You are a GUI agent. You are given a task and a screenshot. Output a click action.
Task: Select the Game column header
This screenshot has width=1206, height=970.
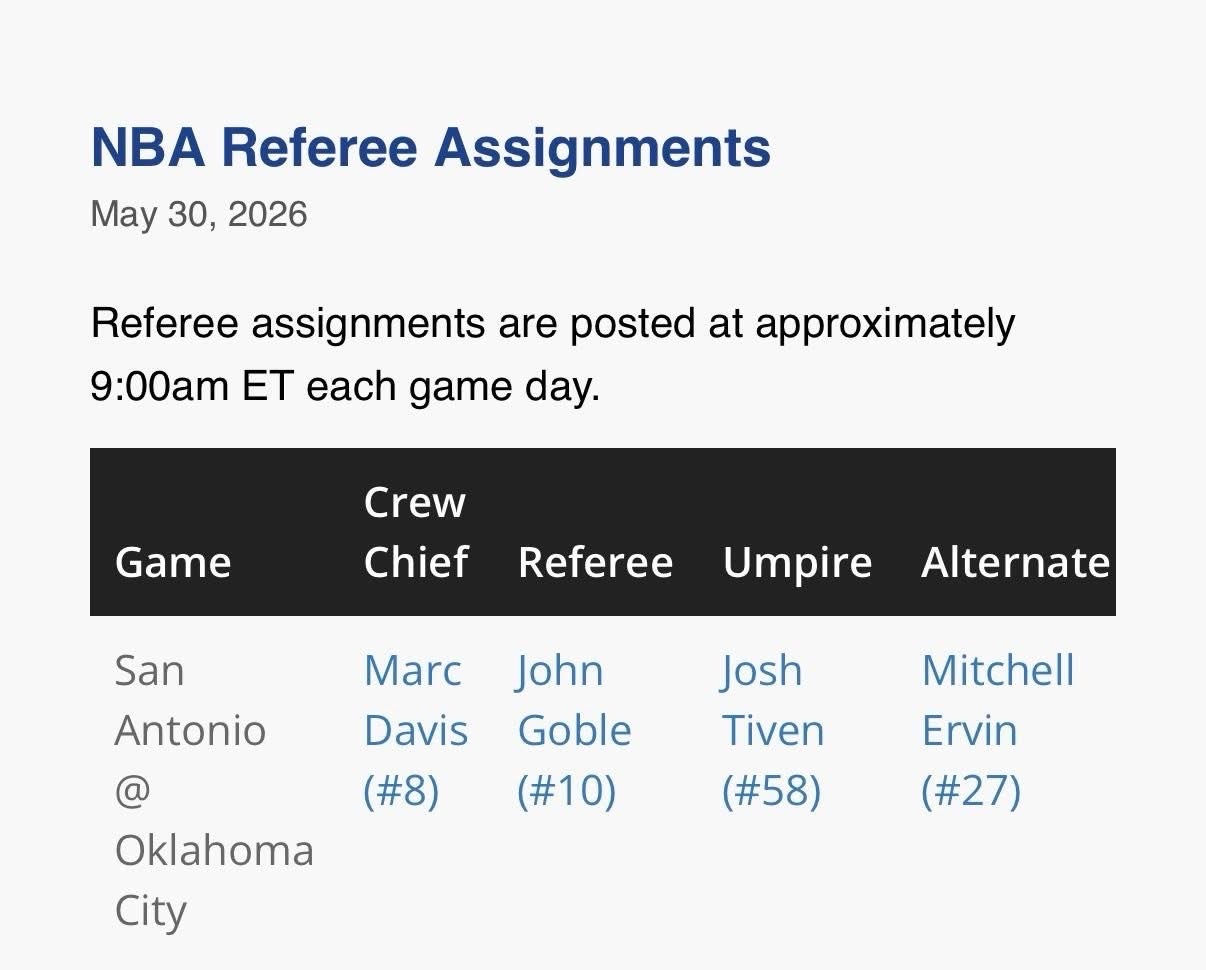pos(173,563)
